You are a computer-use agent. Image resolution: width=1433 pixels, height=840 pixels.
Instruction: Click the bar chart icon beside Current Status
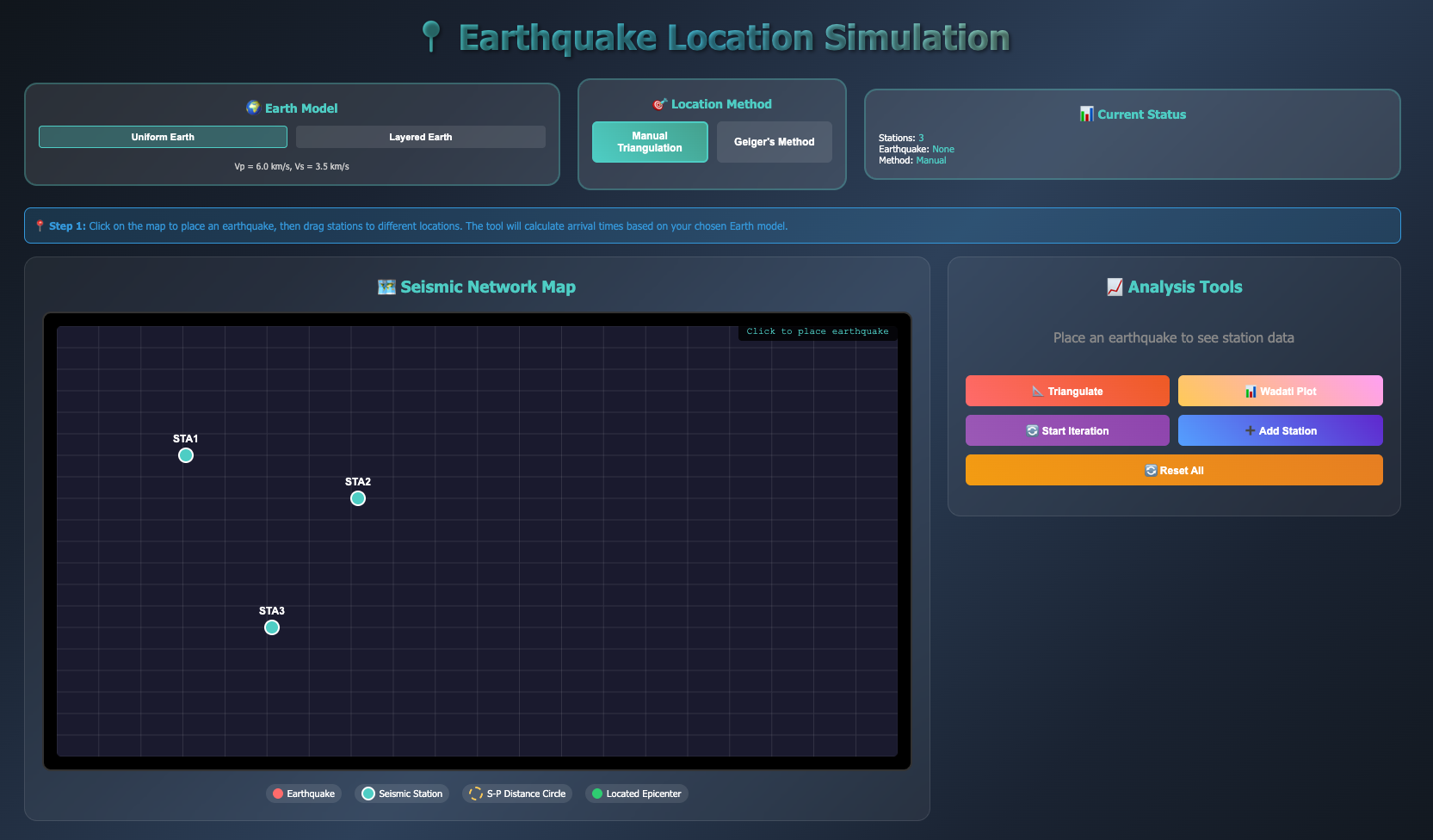coord(1086,114)
